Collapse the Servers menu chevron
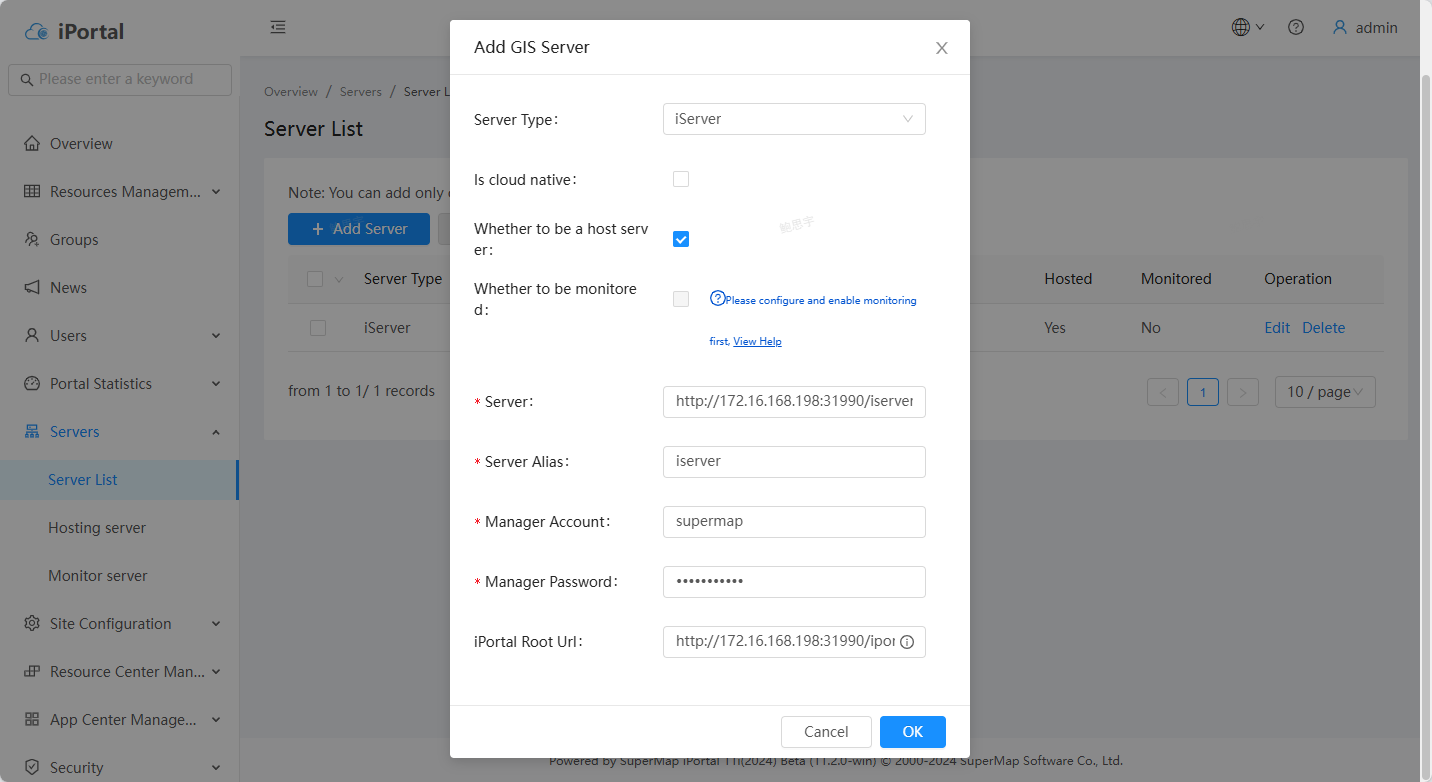Viewport: 1432px width, 782px height. coord(216,431)
